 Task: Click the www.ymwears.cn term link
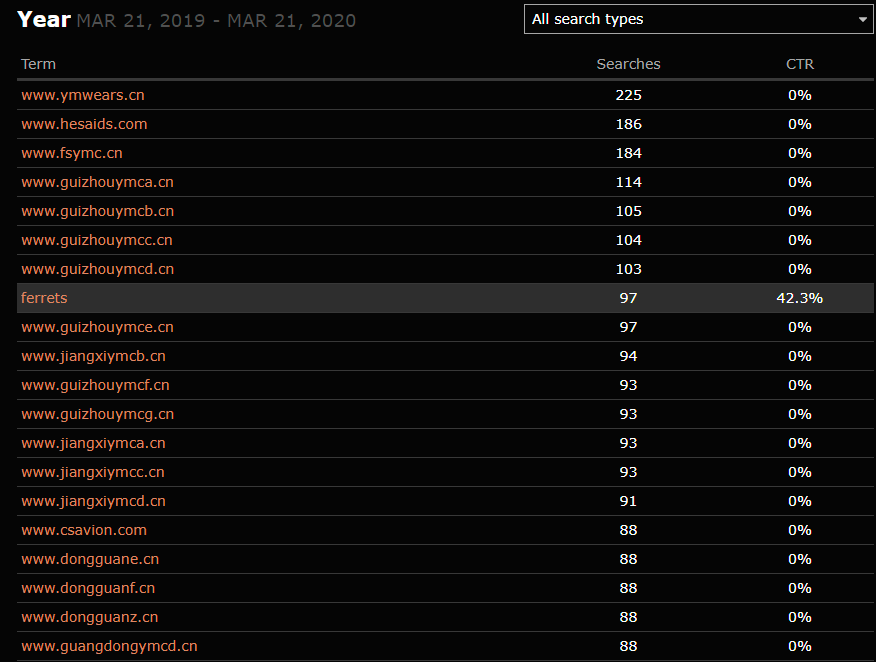83,95
